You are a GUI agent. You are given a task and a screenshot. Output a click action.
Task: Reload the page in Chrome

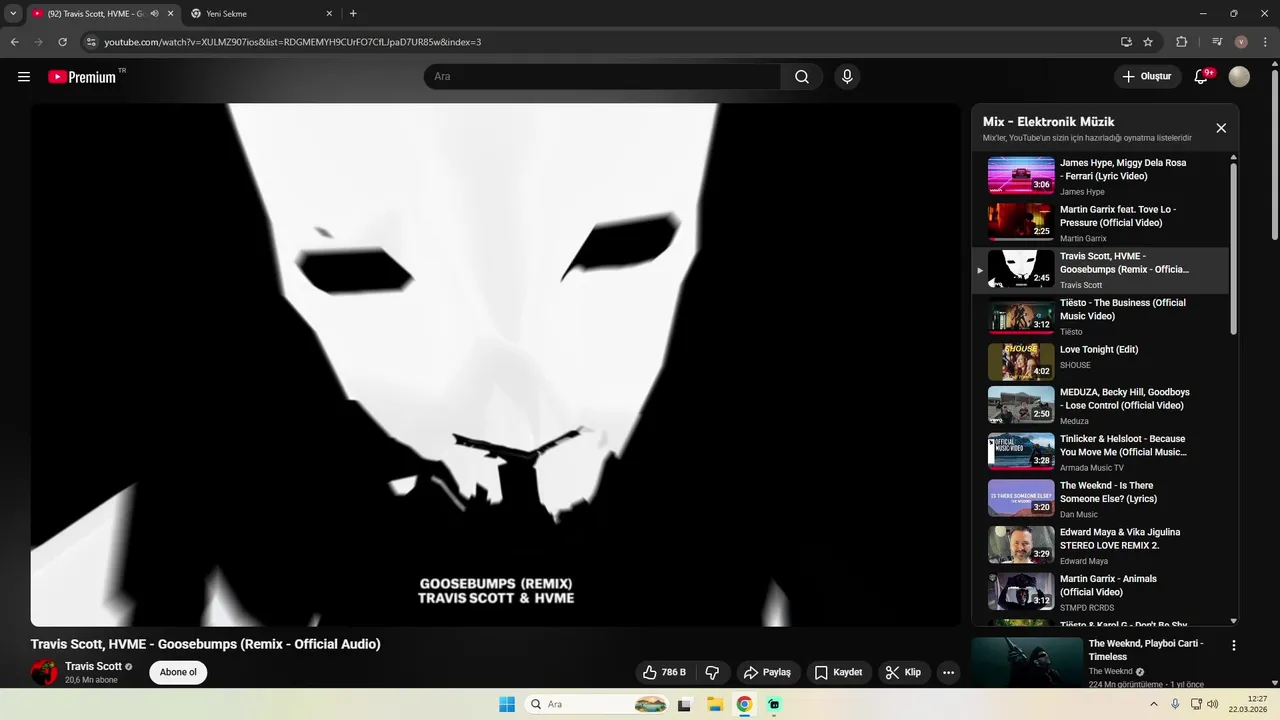(x=63, y=42)
